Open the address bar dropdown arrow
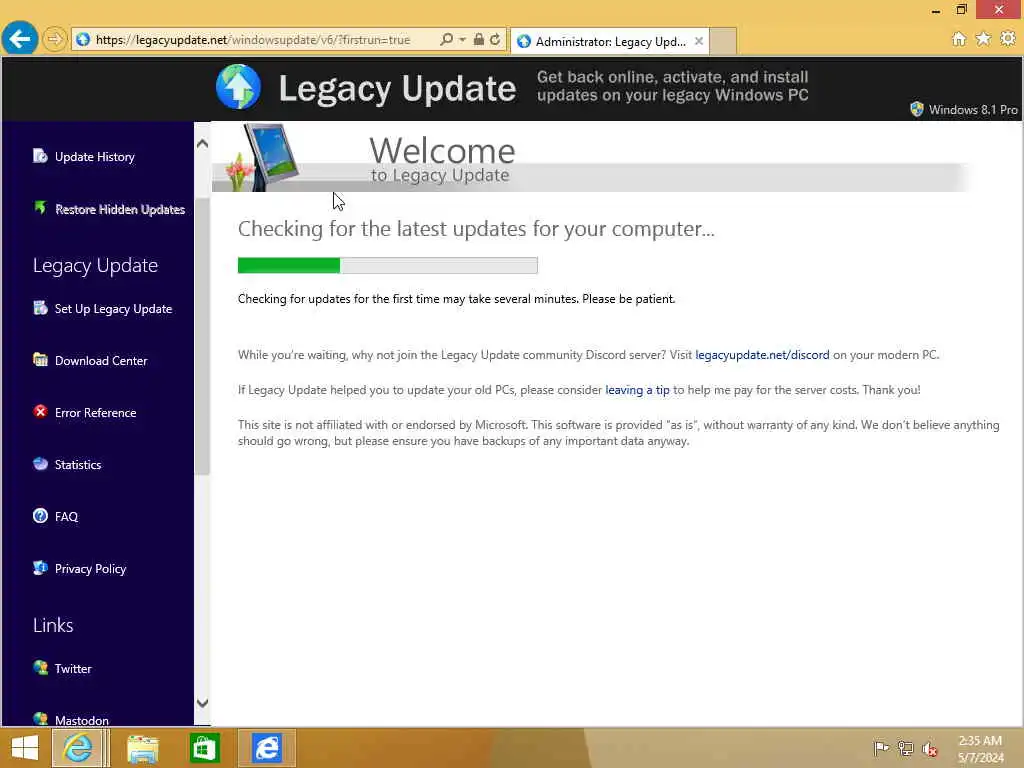Viewport: 1024px width, 768px height. click(462, 40)
